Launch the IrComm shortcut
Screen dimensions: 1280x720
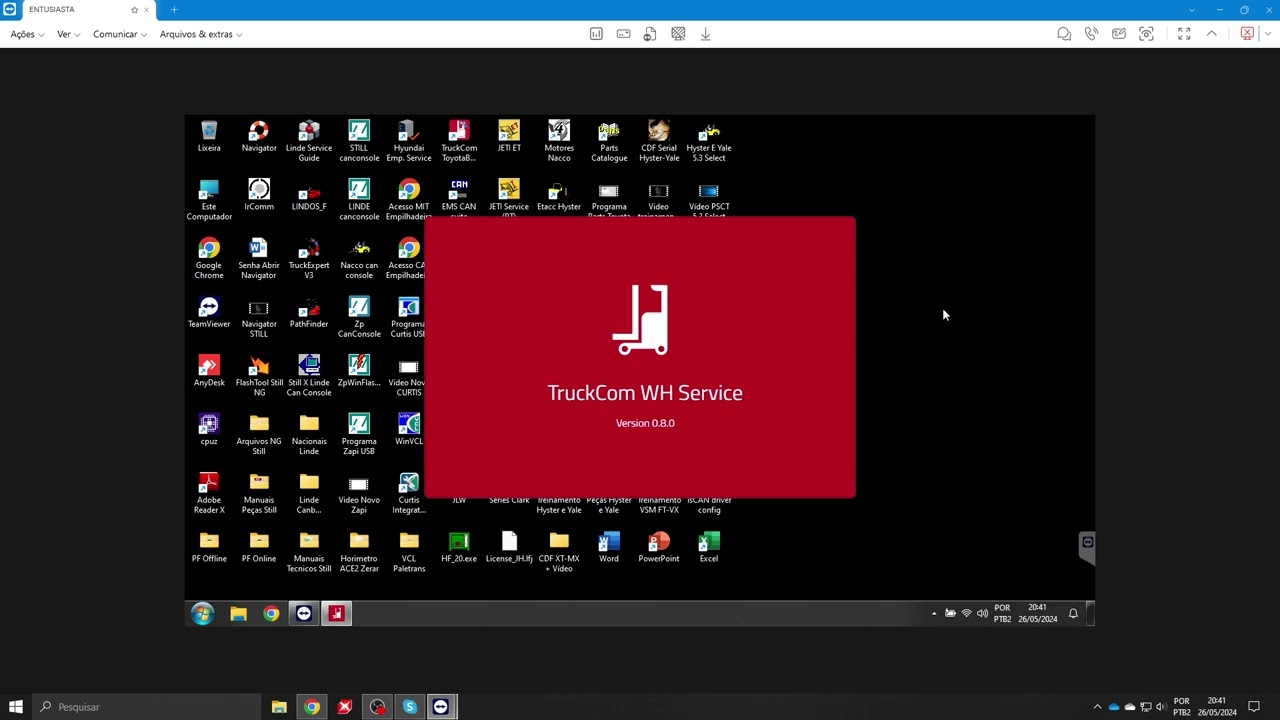point(259,195)
